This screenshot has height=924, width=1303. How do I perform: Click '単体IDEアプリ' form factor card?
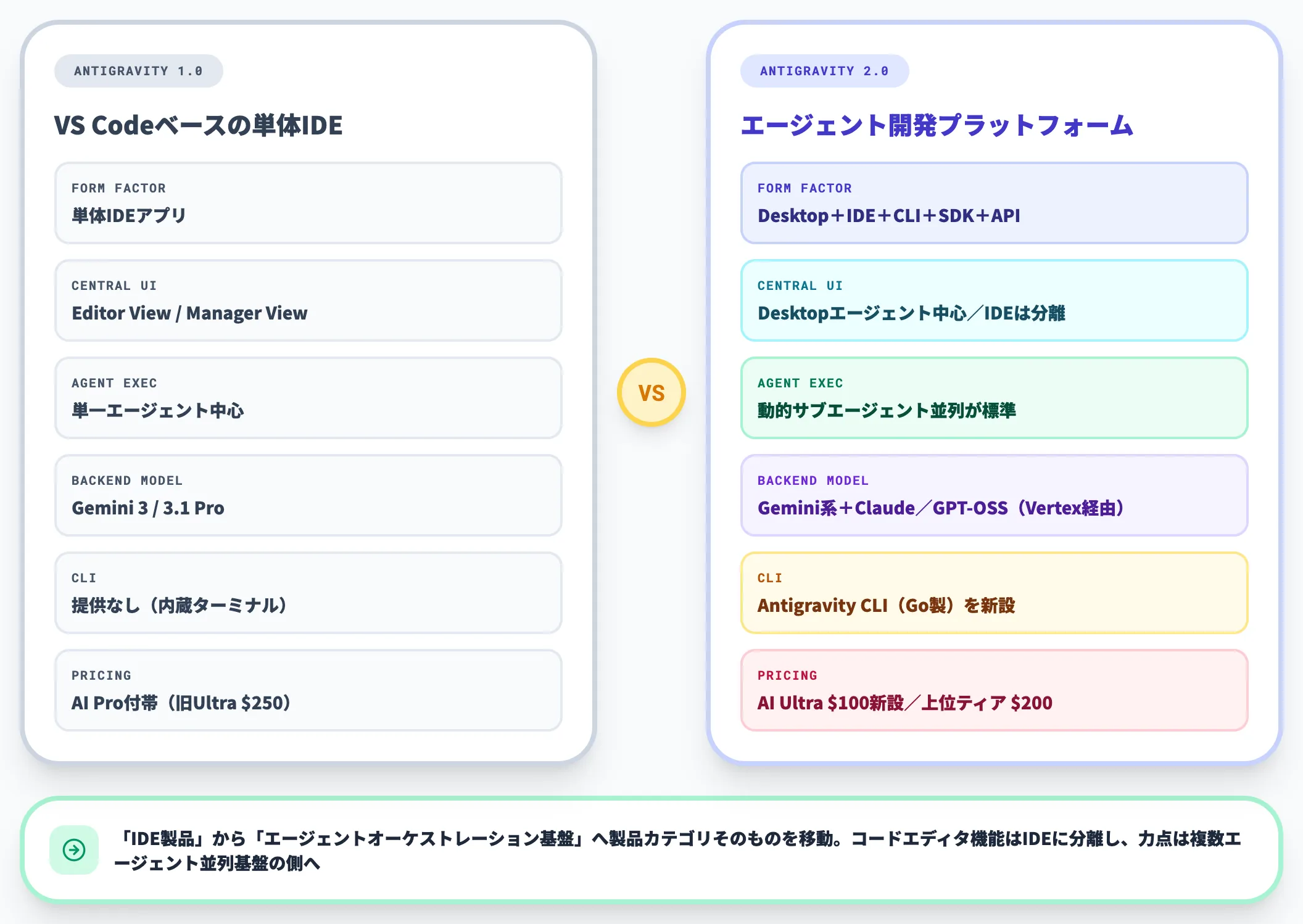click(308, 203)
